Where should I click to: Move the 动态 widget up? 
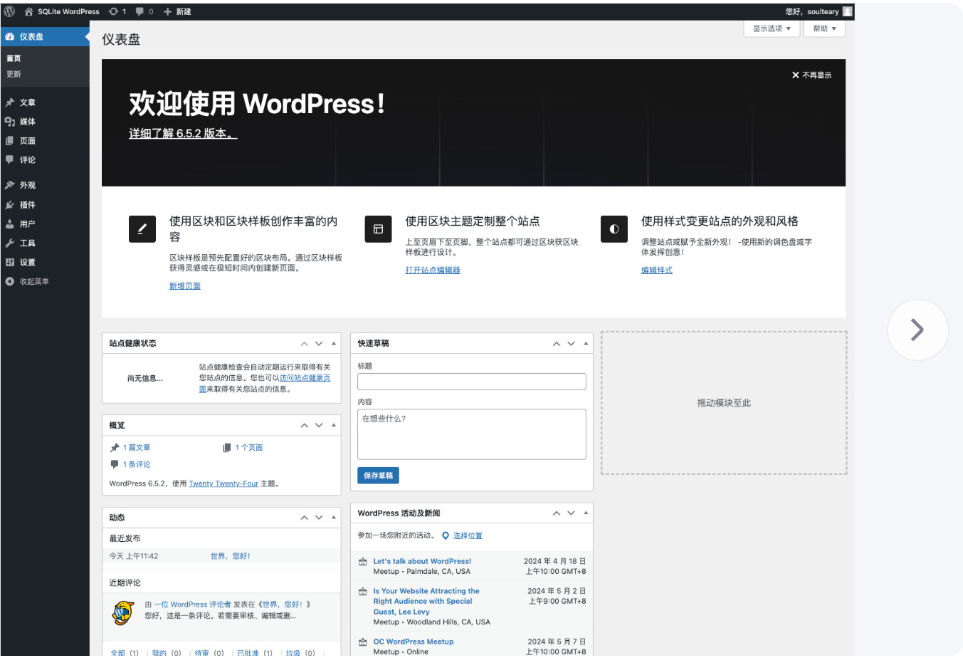click(x=304, y=518)
